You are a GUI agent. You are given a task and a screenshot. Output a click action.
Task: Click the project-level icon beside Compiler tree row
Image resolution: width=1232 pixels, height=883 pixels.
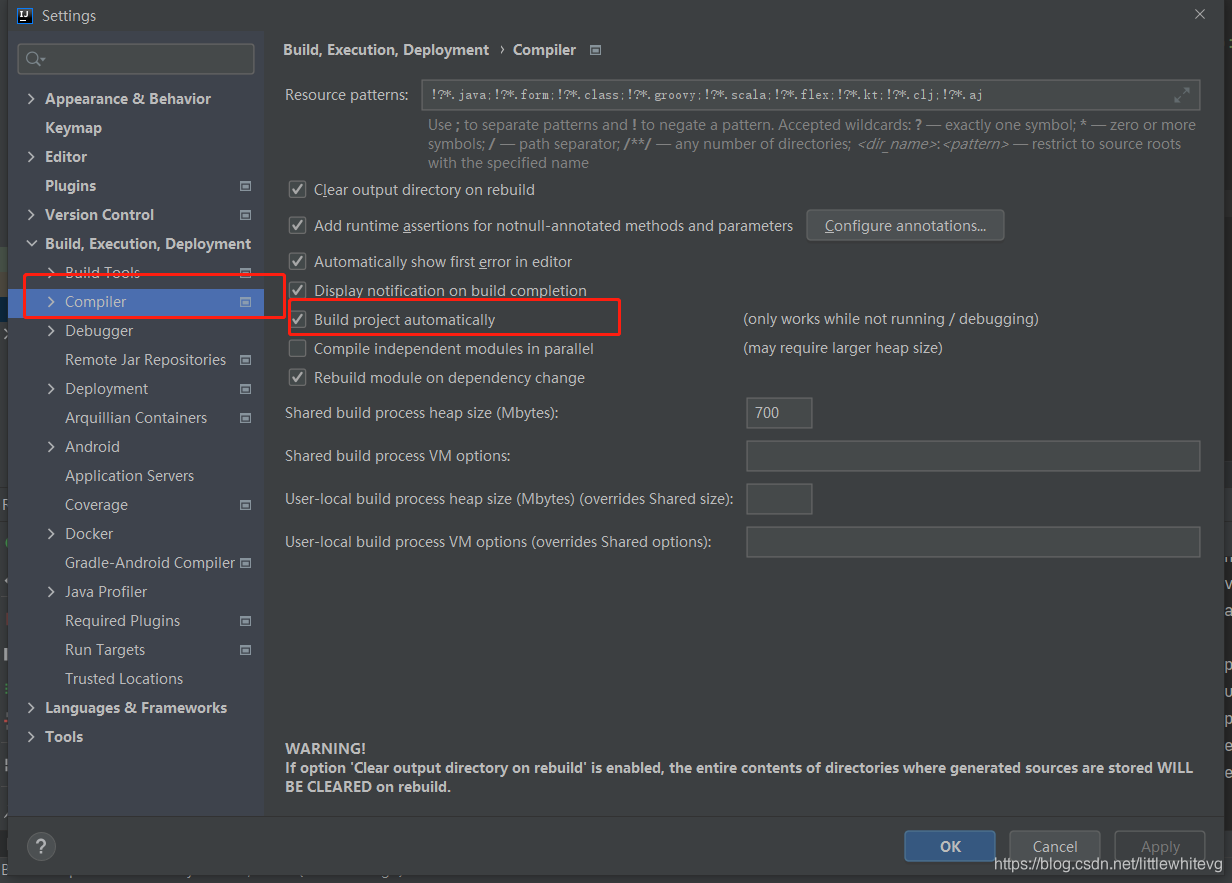(245, 302)
